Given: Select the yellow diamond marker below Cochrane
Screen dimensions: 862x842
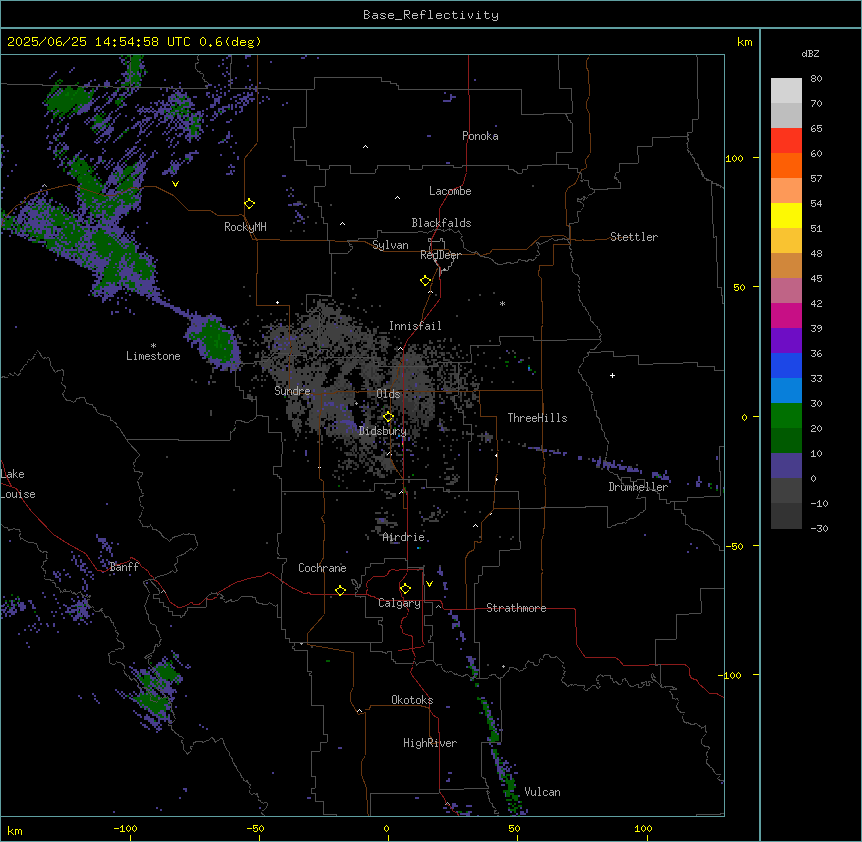Looking at the screenshot, I should point(340,590).
